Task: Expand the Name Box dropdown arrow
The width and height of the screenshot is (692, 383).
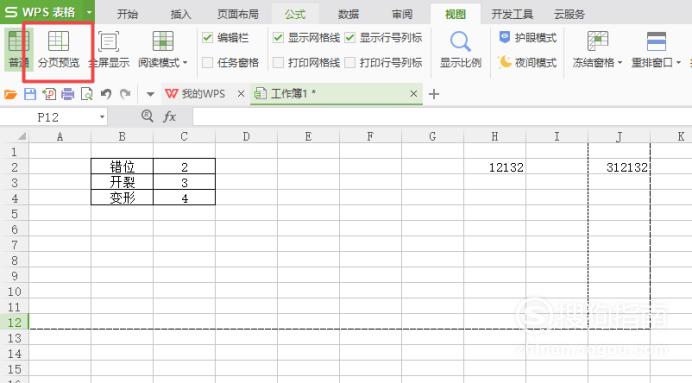Action: (x=102, y=117)
